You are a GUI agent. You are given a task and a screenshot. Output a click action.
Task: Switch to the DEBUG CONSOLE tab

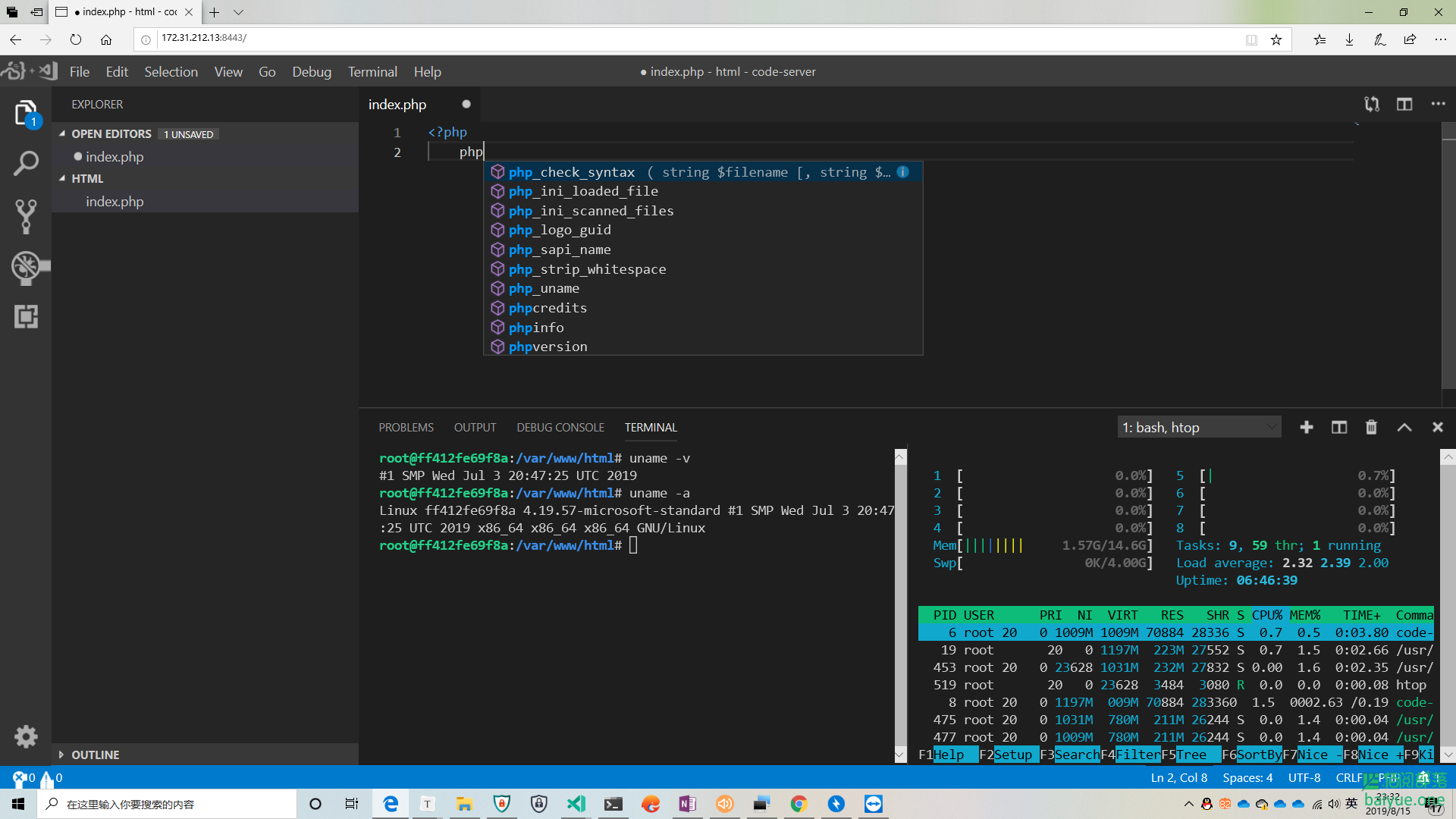tap(560, 427)
